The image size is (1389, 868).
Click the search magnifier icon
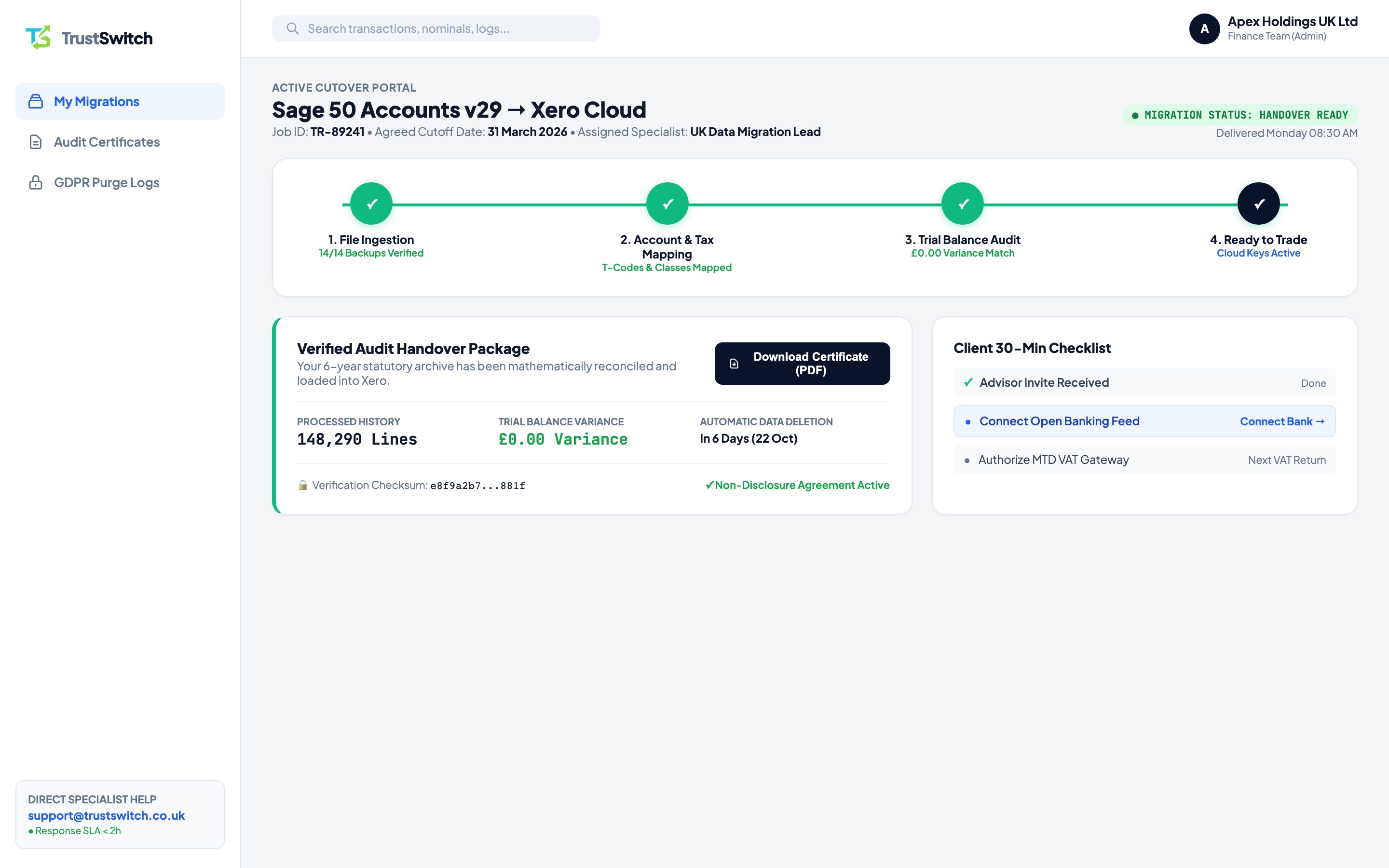tap(293, 29)
